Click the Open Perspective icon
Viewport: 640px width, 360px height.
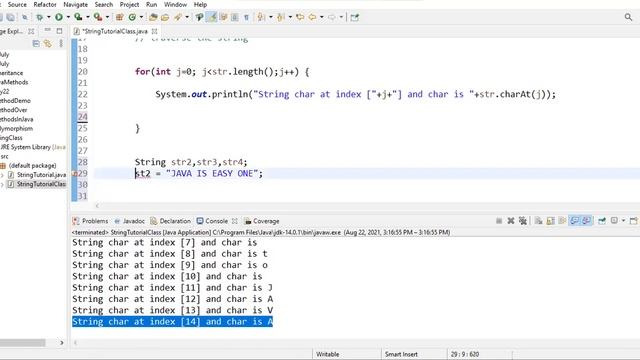[354, 17]
